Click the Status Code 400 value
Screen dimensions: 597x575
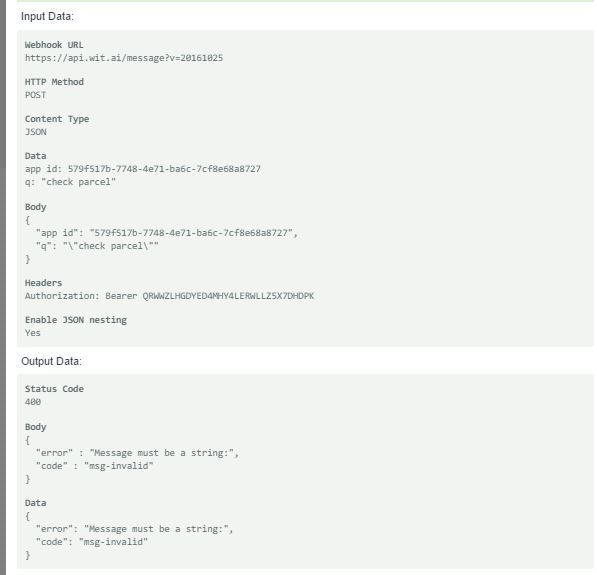[x=33, y=402]
